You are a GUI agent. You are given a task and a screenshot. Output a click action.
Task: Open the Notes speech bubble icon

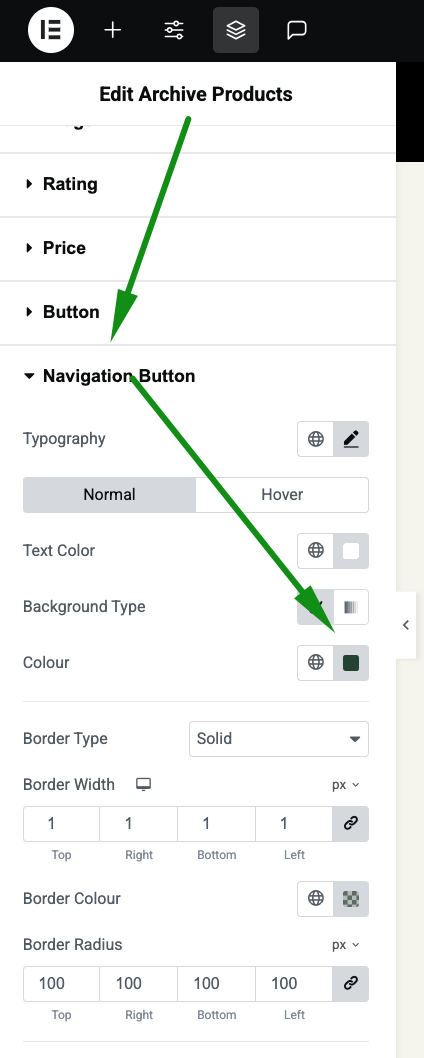pyautogui.click(x=297, y=30)
